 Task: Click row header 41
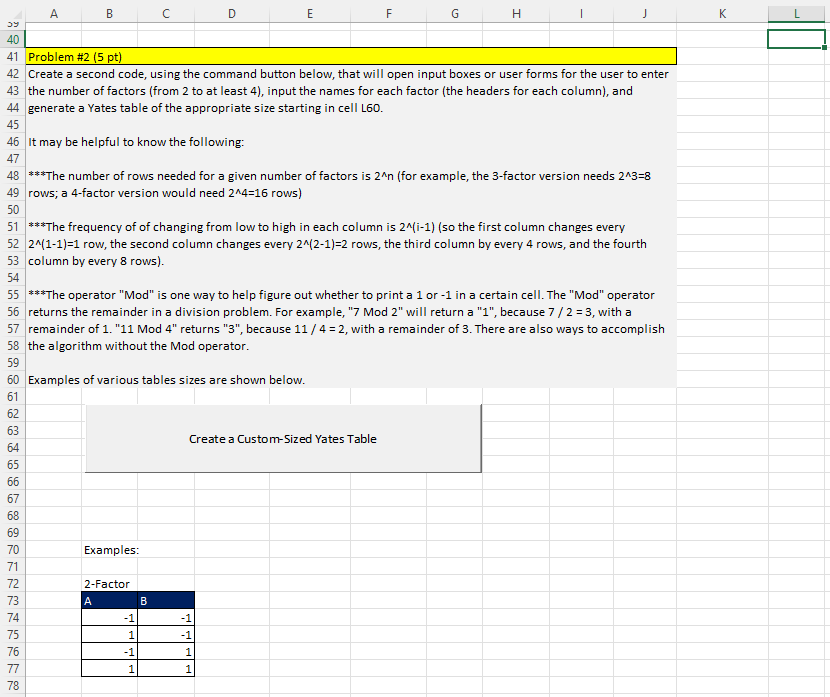[13, 57]
